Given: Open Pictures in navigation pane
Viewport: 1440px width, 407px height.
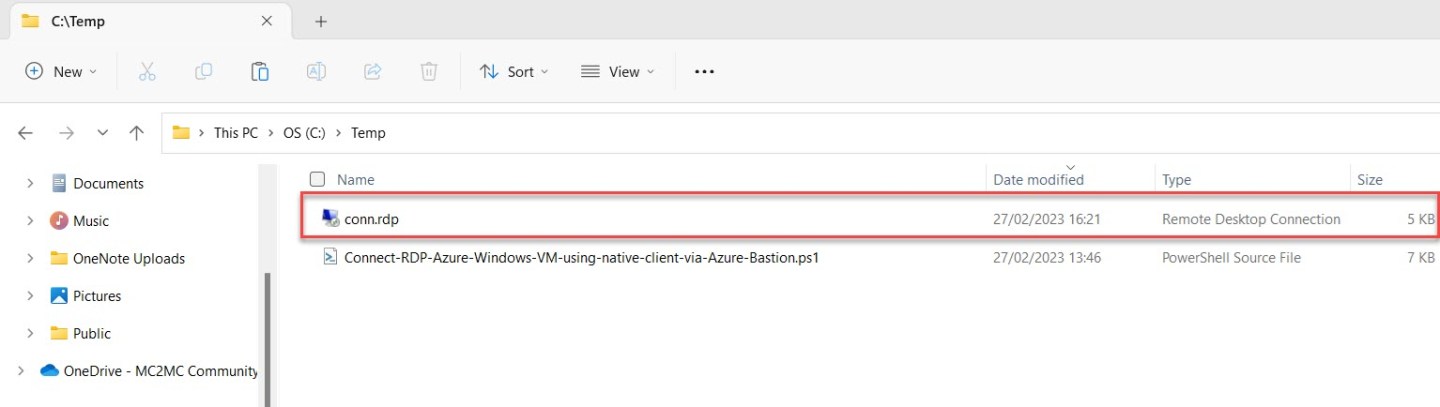Looking at the screenshot, I should pyautogui.click(x=97, y=296).
